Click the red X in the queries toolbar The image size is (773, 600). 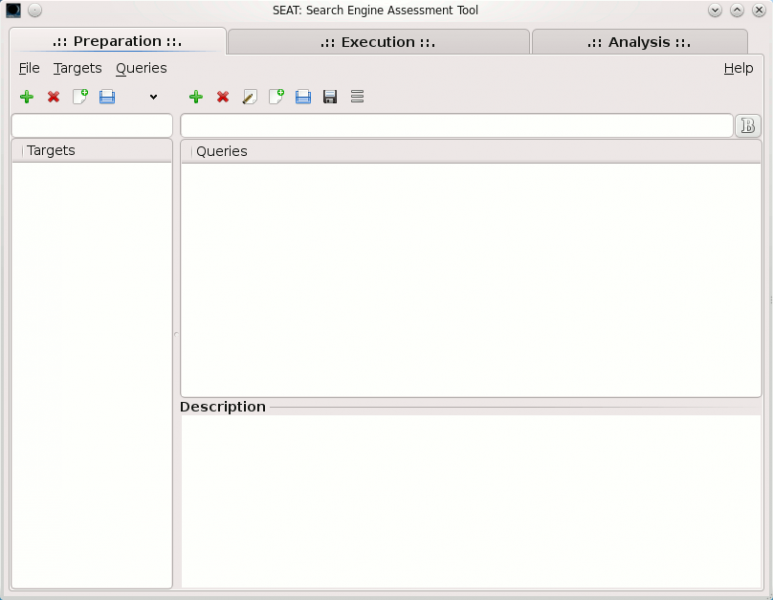pyautogui.click(x=223, y=97)
